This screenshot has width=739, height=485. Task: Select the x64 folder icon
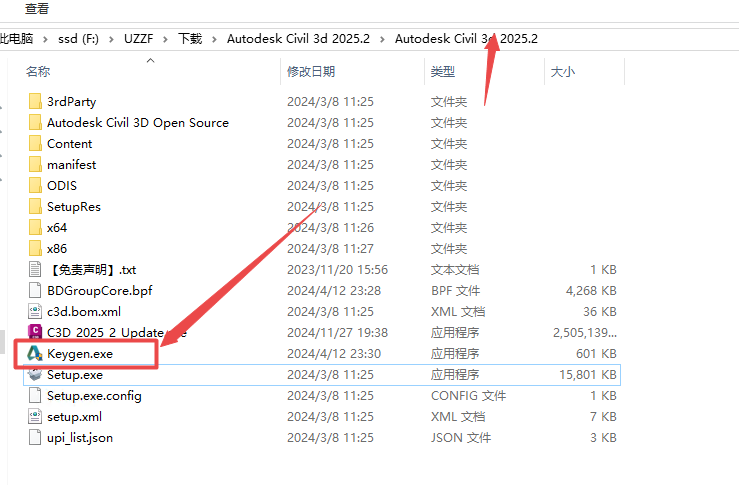pyautogui.click(x=35, y=228)
